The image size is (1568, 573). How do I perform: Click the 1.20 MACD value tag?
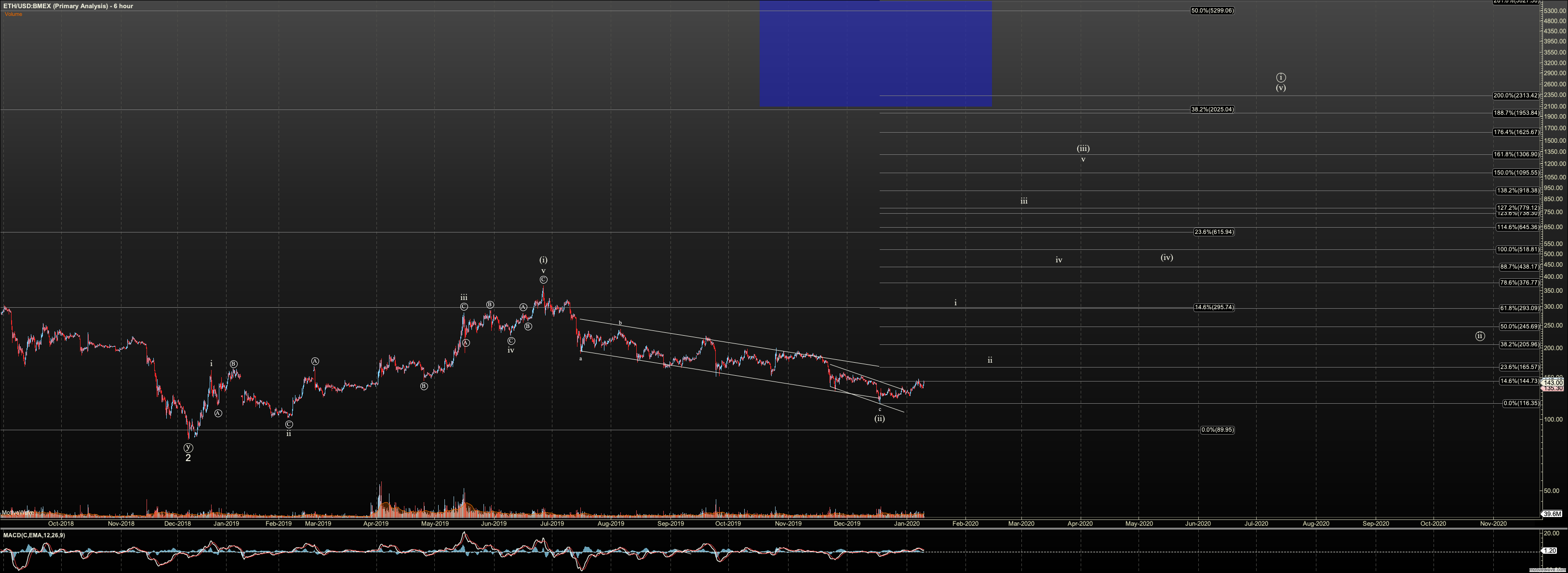[1551, 550]
